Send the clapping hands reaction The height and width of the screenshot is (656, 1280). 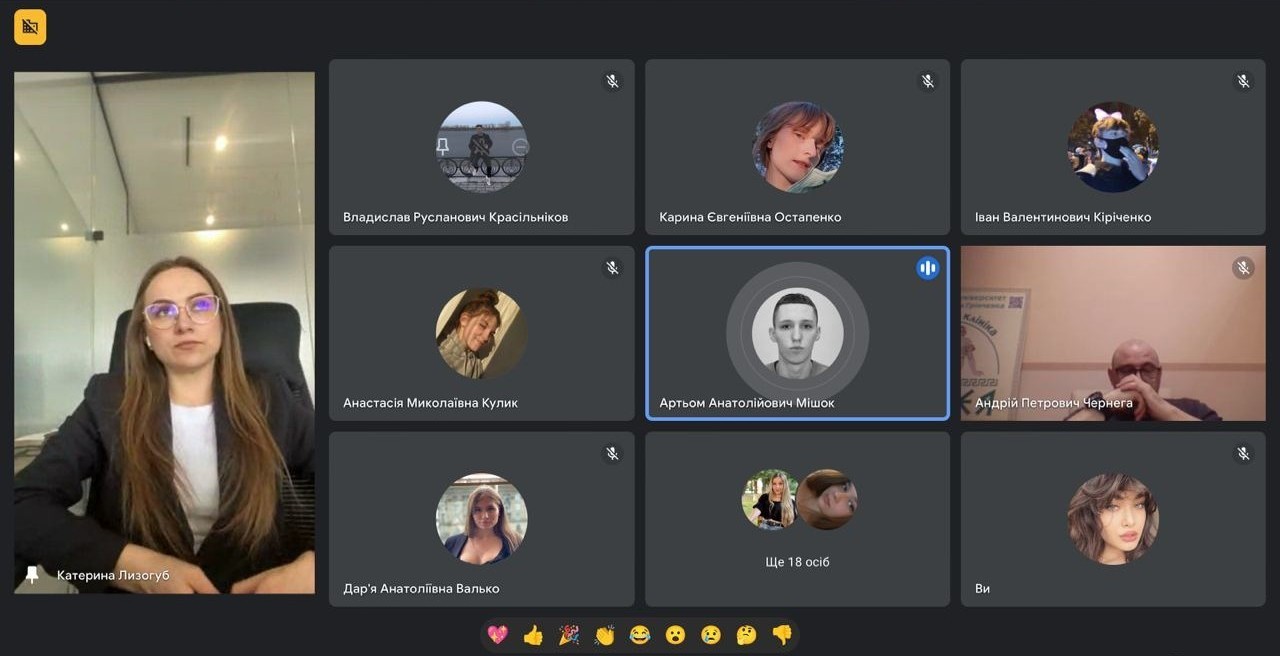coord(604,634)
